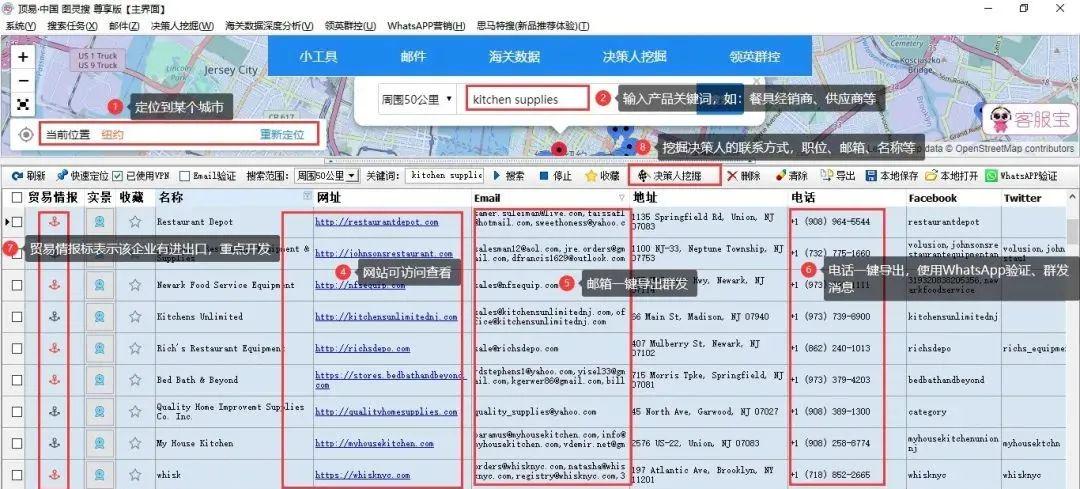
Task: Click the kitchen supplies map search field
Action: pyautogui.click(x=528, y=99)
